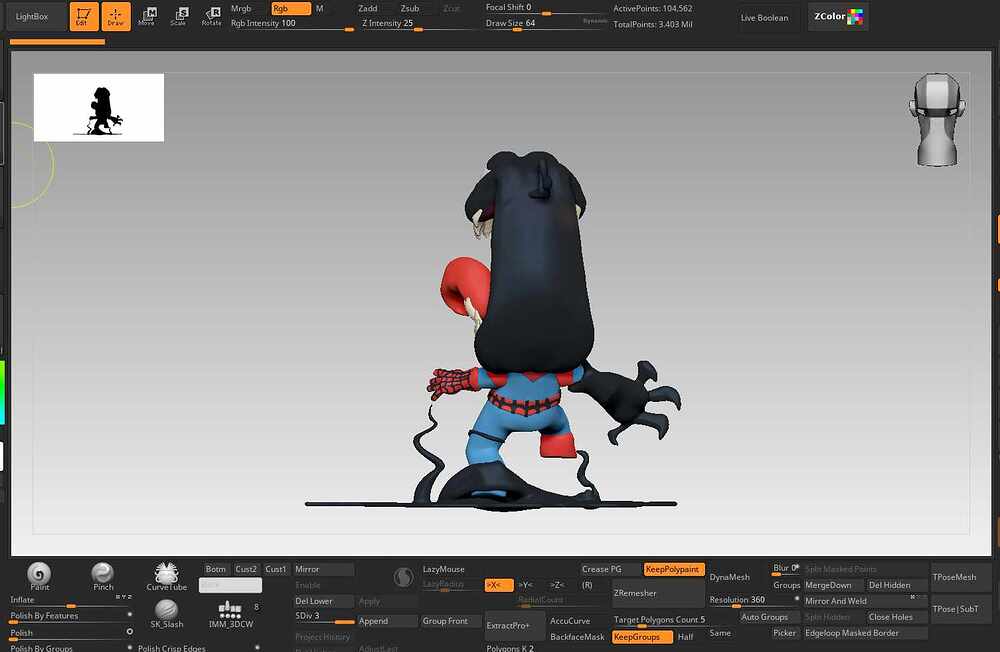This screenshot has height=652, width=1000.
Task: Click the Del Hidden button
Action: pyautogui.click(x=897, y=585)
